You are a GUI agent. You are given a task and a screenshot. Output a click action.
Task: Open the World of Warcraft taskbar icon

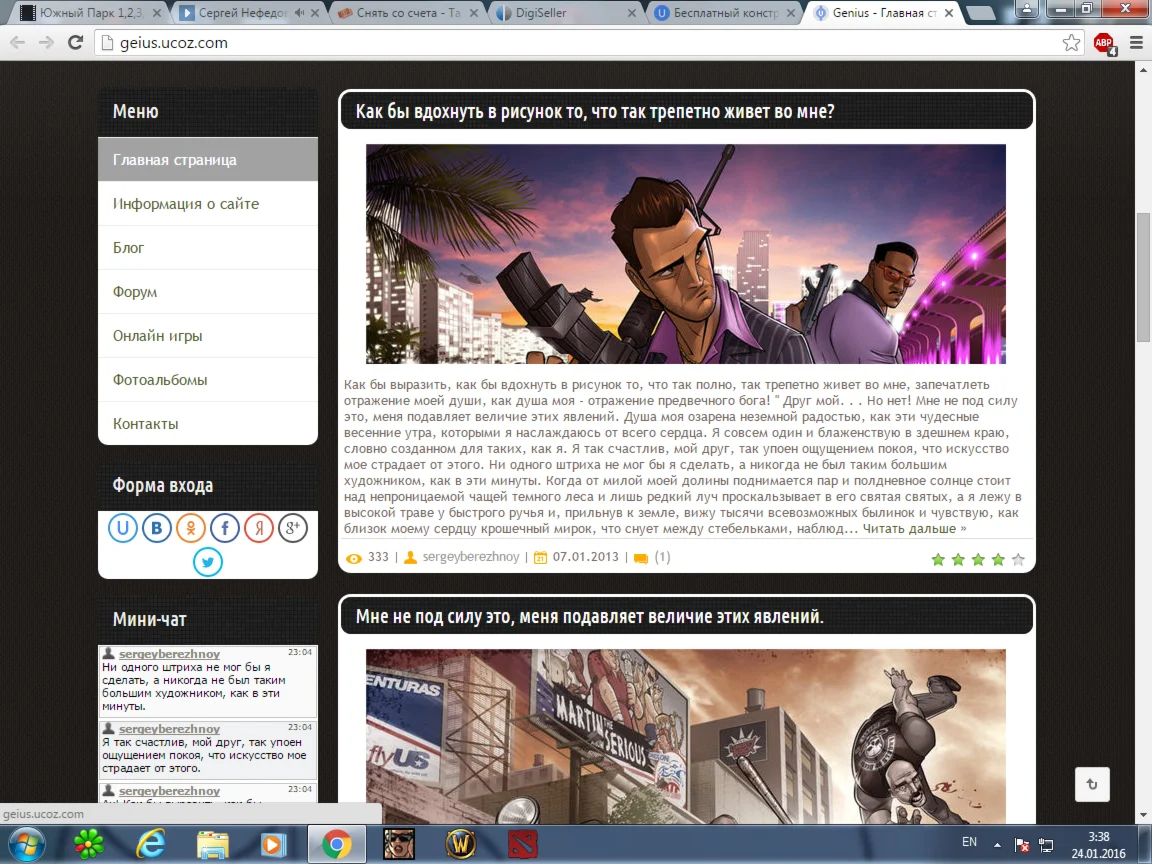click(461, 844)
